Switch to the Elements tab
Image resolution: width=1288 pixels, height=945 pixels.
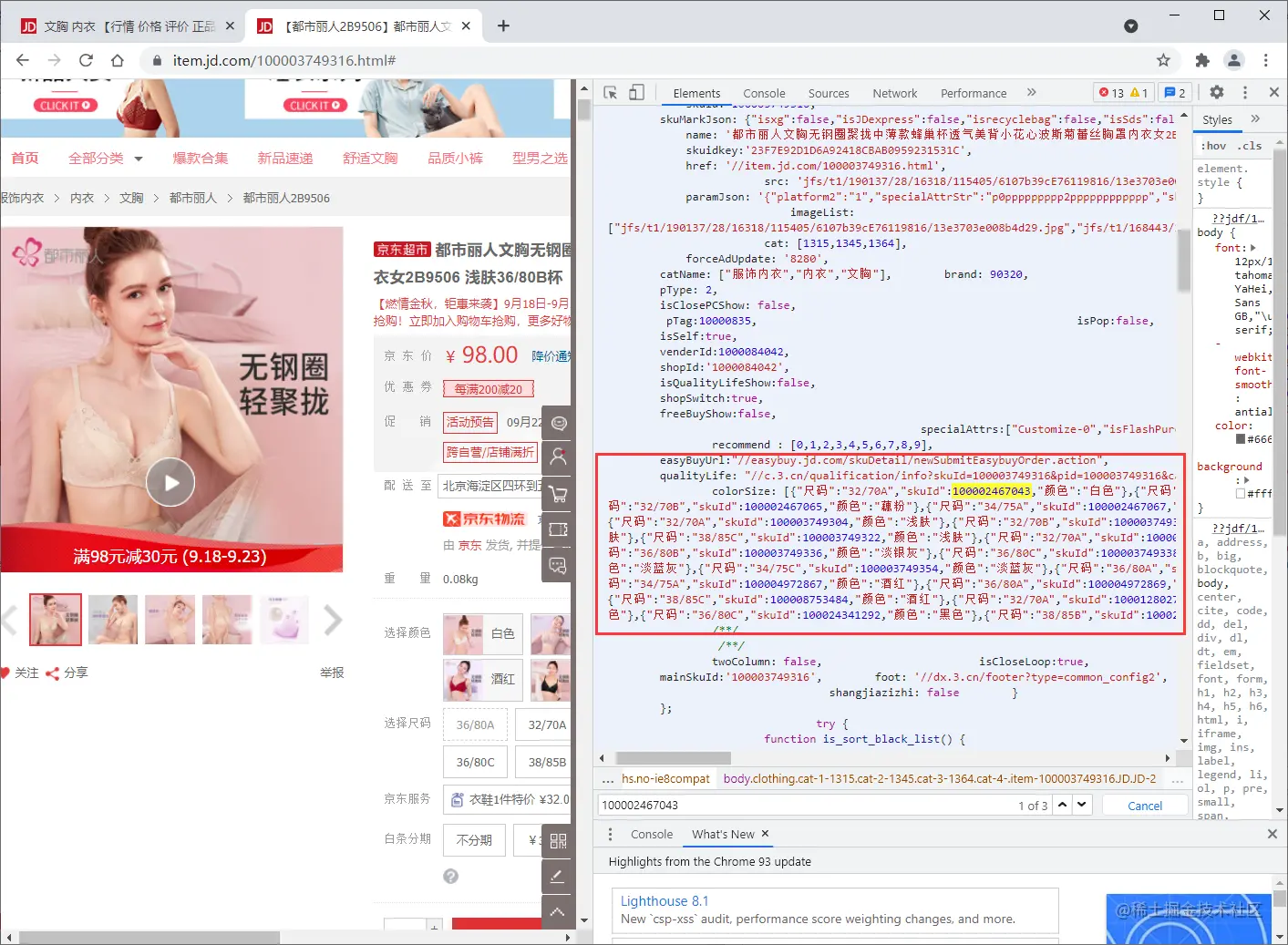point(696,93)
